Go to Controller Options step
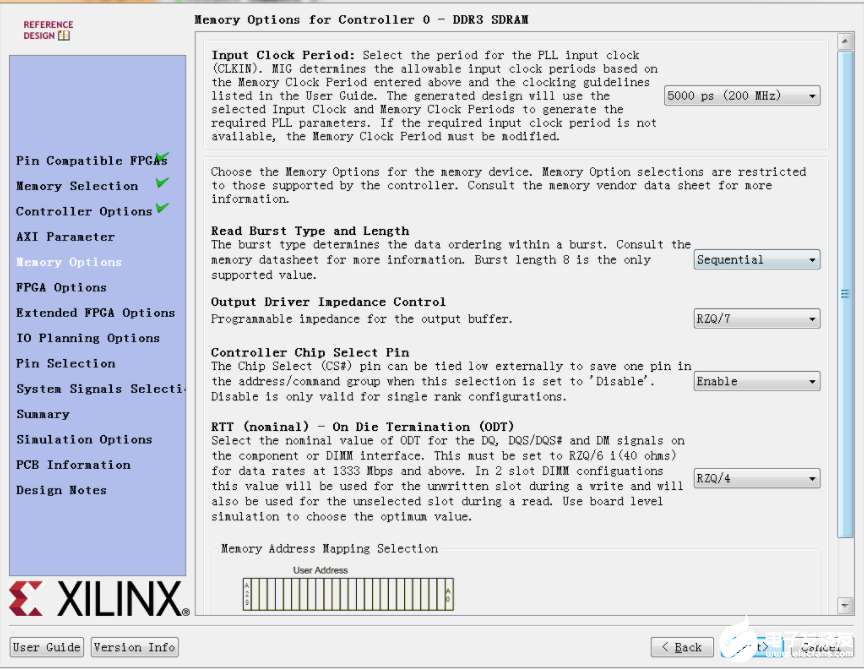864x669 pixels. pos(84,211)
